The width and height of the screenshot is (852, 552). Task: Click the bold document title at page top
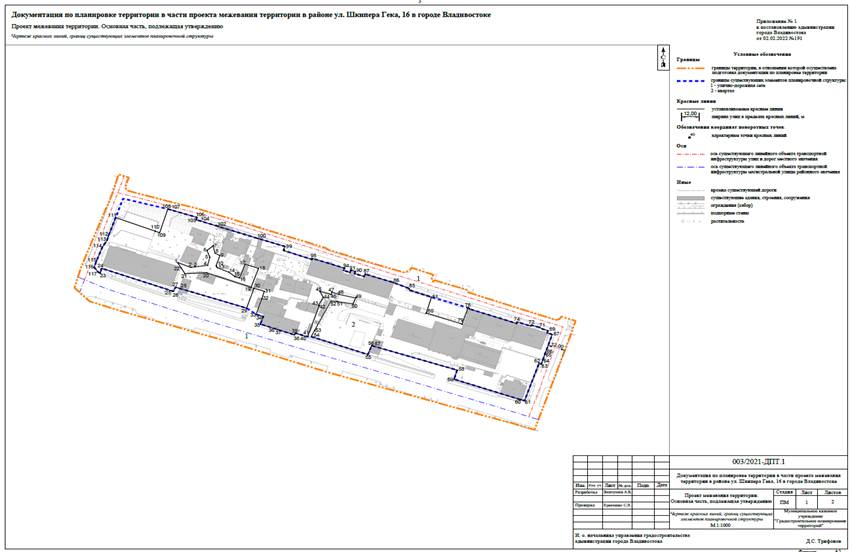click(250, 15)
